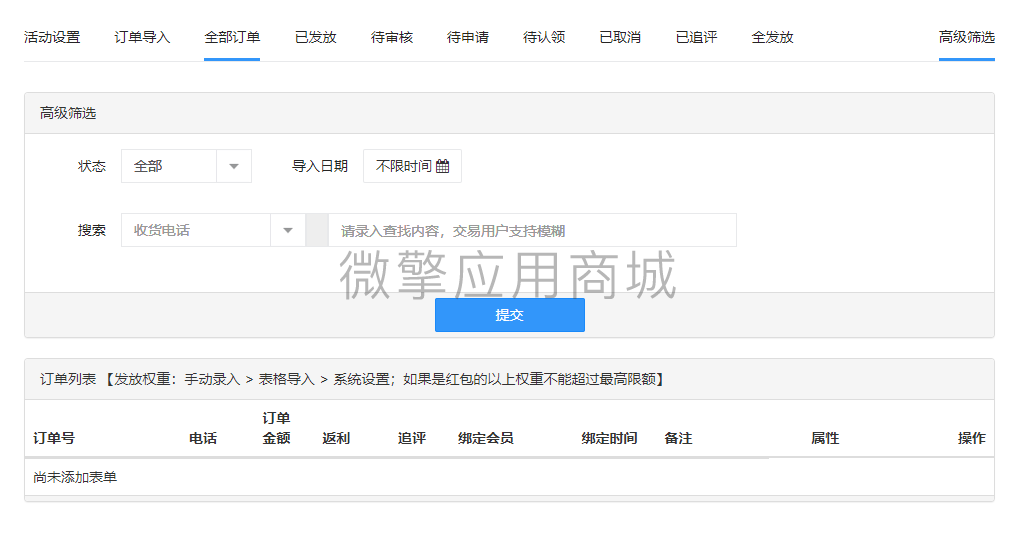Open the 状态 dropdown showing 全部
This screenshot has height=551, width=1014.
pos(186,166)
